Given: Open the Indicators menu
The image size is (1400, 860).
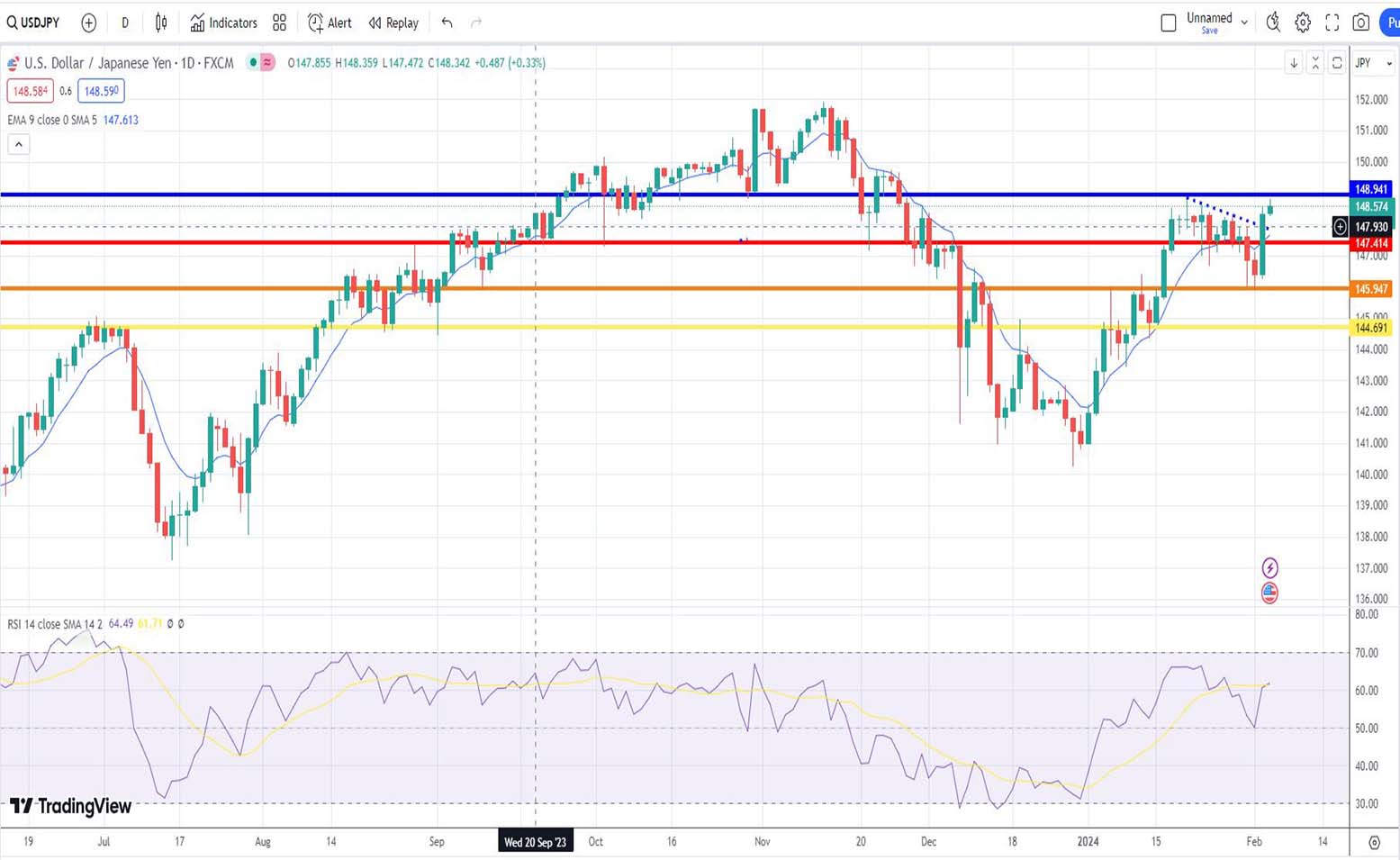Looking at the screenshot, I should (x=223, y=23).
